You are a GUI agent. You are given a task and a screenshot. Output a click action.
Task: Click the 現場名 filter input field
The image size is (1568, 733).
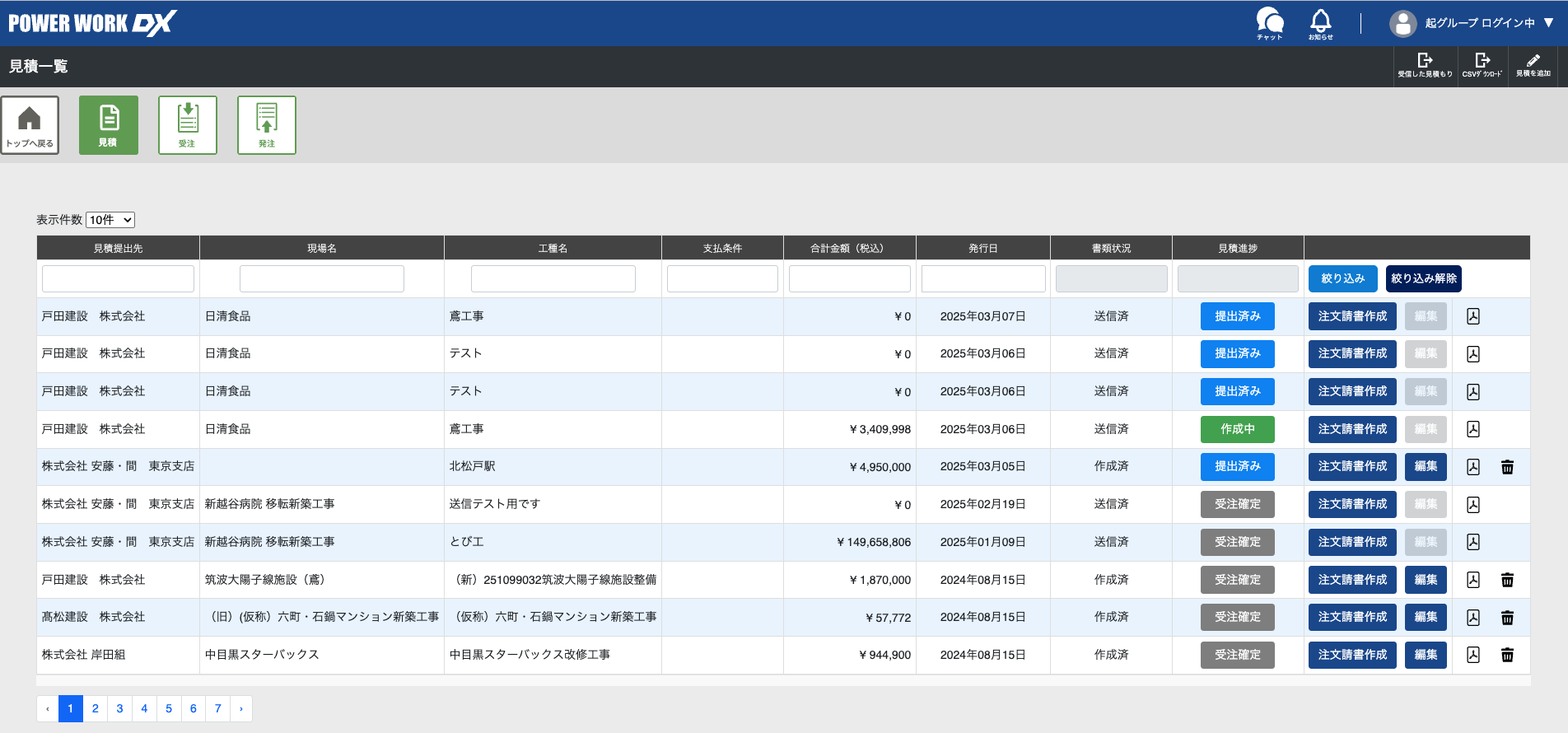coord(321,279)
